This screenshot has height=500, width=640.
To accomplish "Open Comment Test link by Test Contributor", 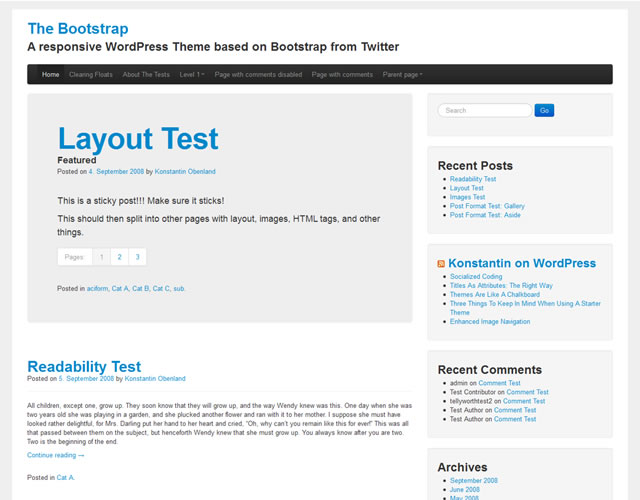I will (527, 392).
